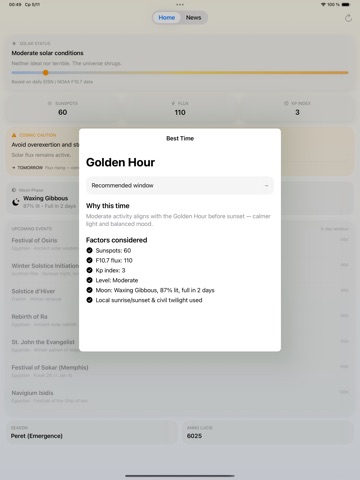Open the Sunspots 60 card

63,109
